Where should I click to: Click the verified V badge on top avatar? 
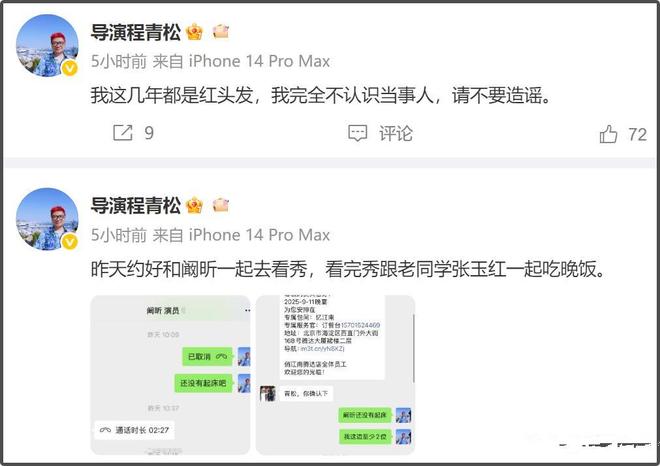coord(70,68)
